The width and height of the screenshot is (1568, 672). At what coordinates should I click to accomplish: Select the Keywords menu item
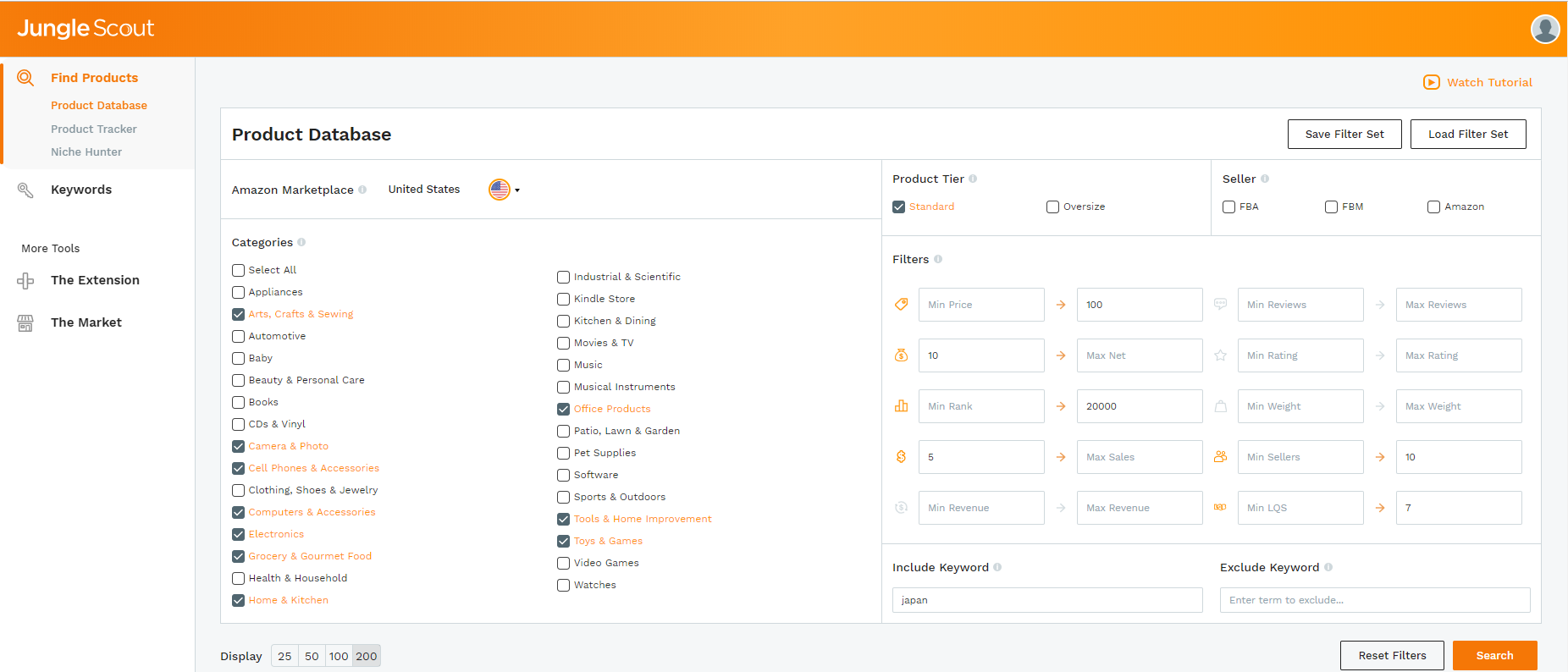point(81,190)
